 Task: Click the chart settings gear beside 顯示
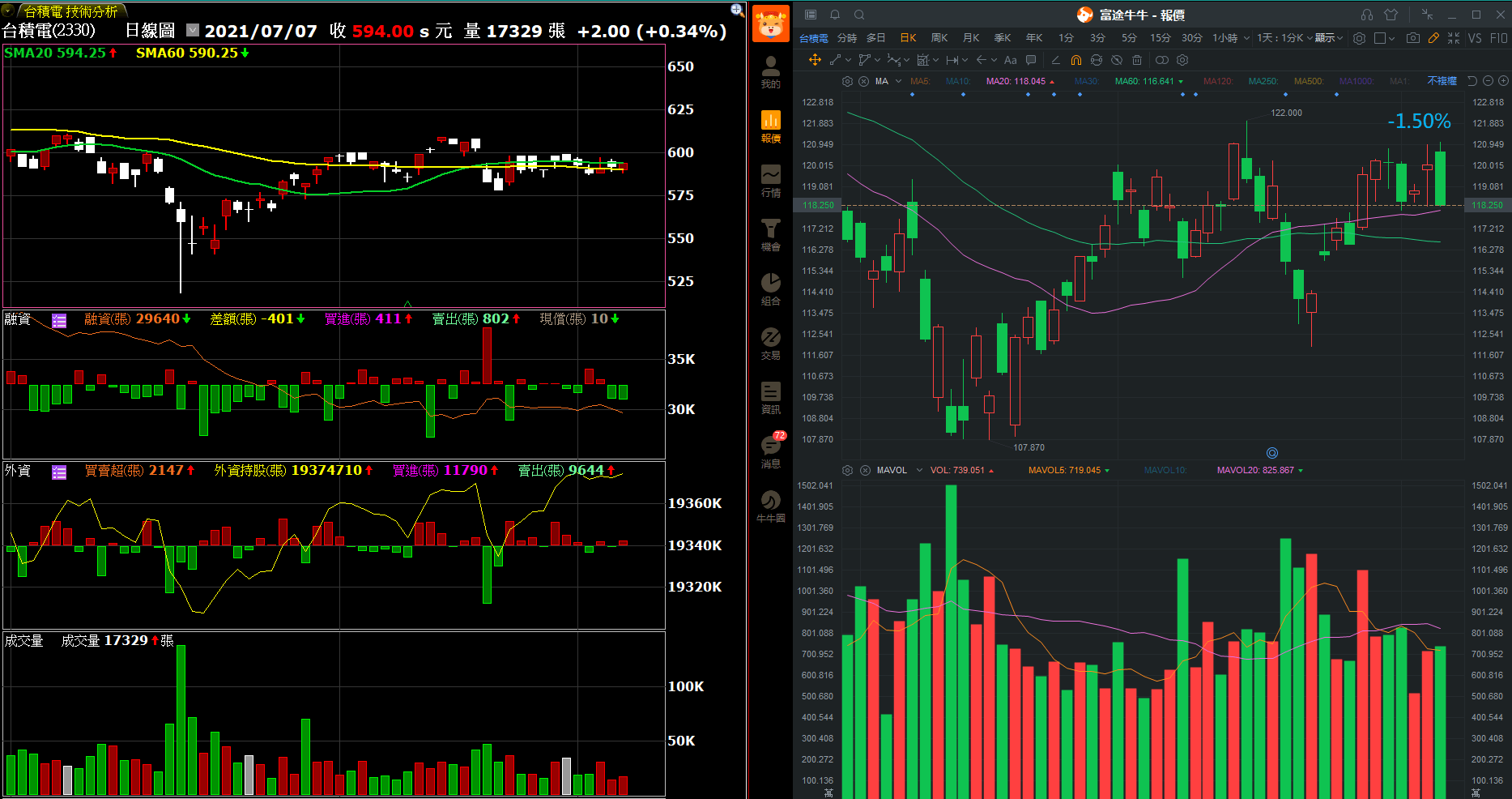pos(1360,38)
